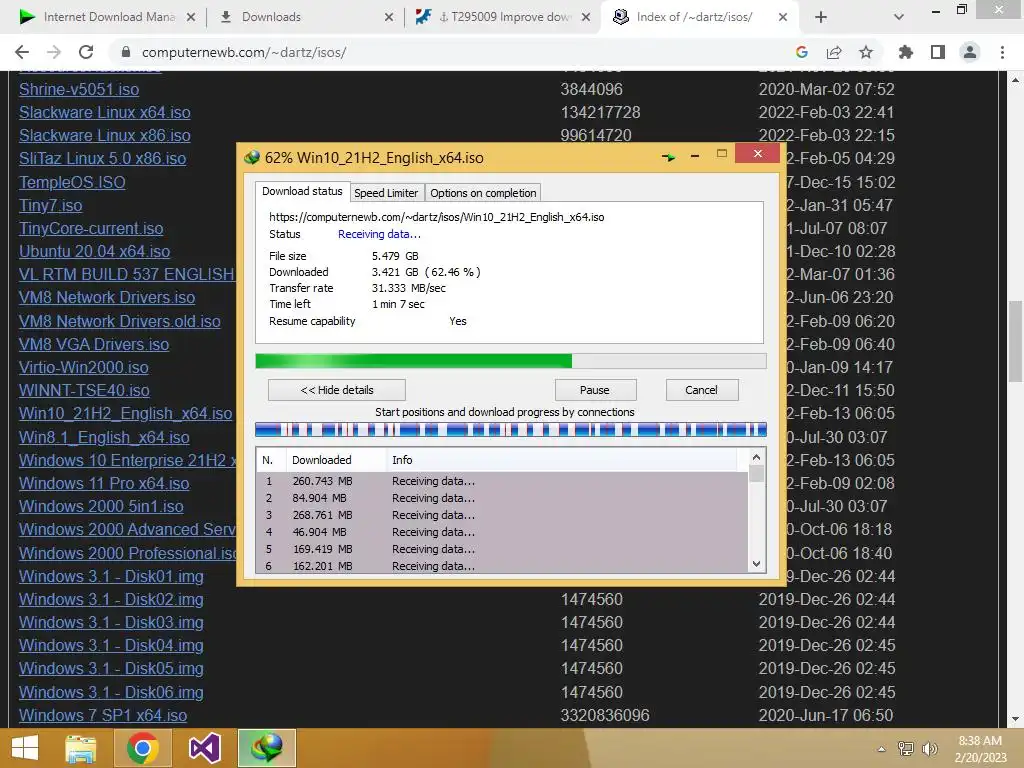Open the Tiny7.iso link
Viewport: 1024px width, 768px height.
50,205
